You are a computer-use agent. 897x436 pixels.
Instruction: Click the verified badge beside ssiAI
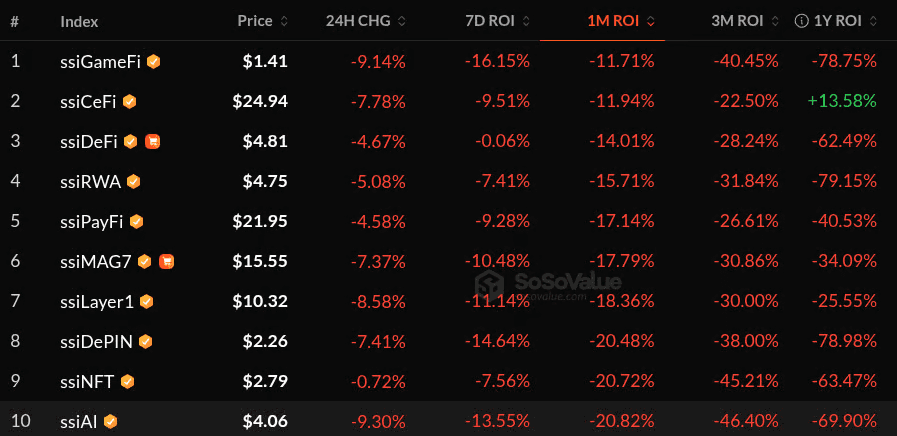tap(111, 421)
